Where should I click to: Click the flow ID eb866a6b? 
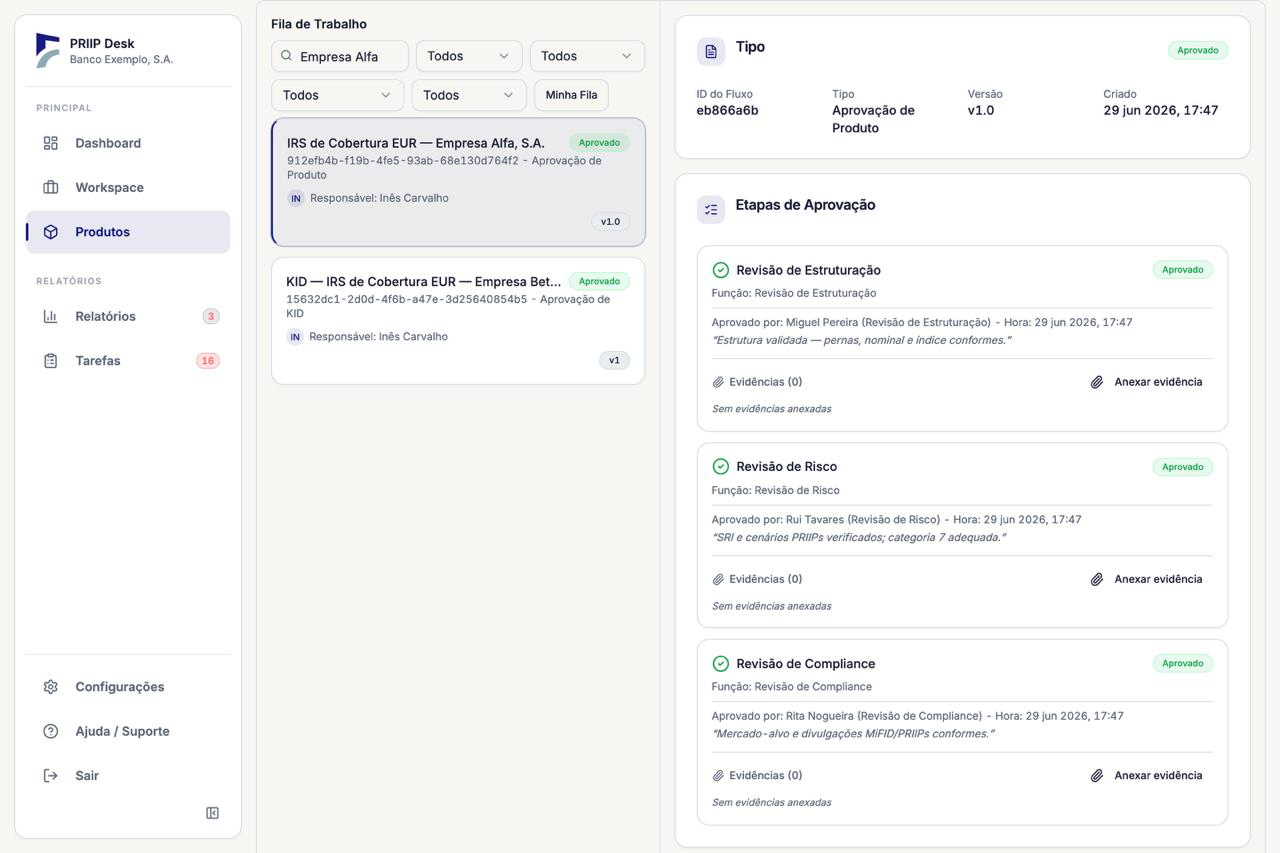click(727, 110)
